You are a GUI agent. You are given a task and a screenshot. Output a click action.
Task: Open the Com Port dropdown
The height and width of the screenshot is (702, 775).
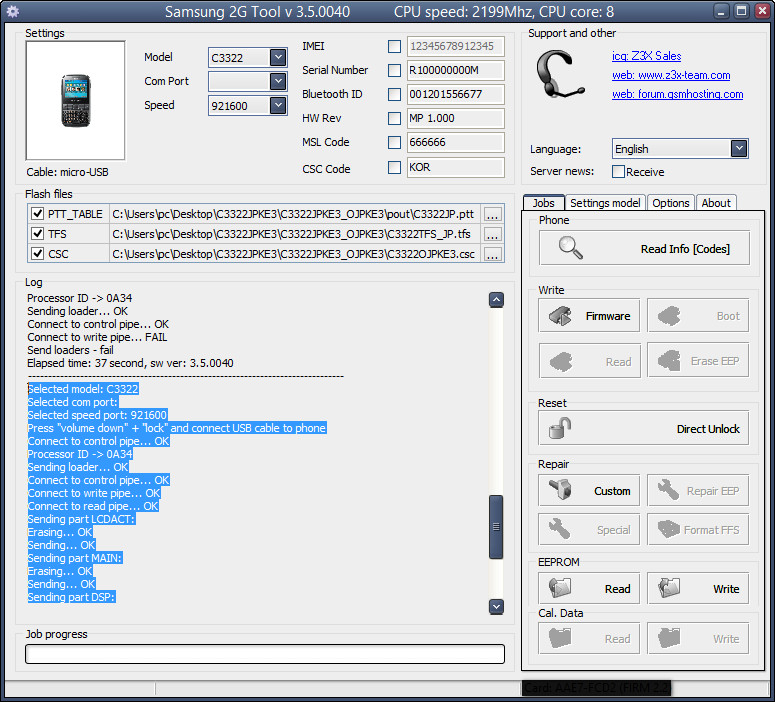click(278, 81)
